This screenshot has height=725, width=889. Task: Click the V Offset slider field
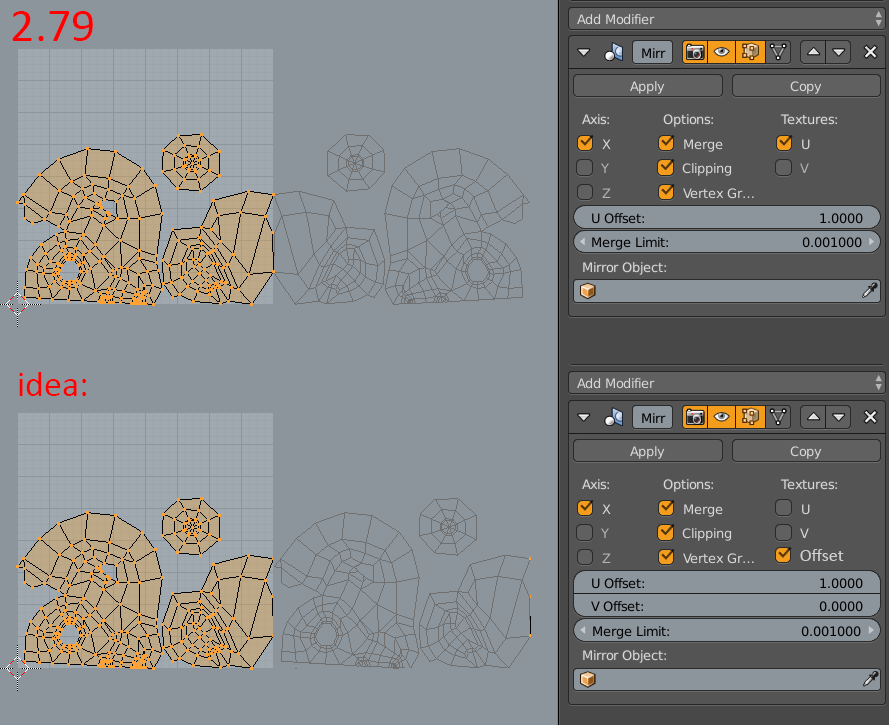coord(727,606)
